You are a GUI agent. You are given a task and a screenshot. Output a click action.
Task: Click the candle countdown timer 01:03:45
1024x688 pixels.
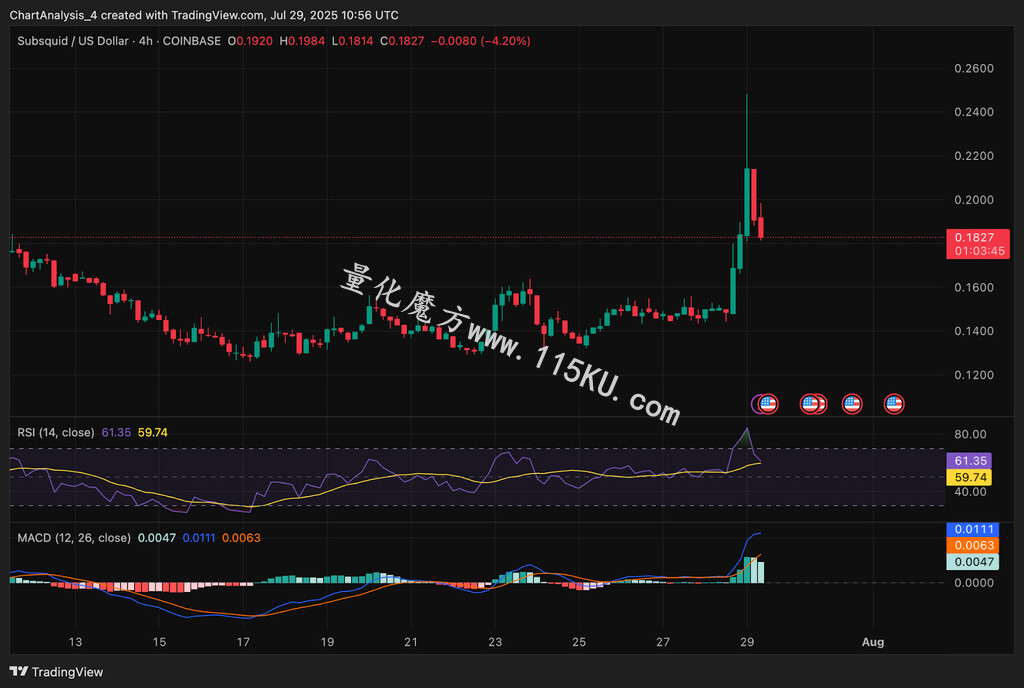978,251
